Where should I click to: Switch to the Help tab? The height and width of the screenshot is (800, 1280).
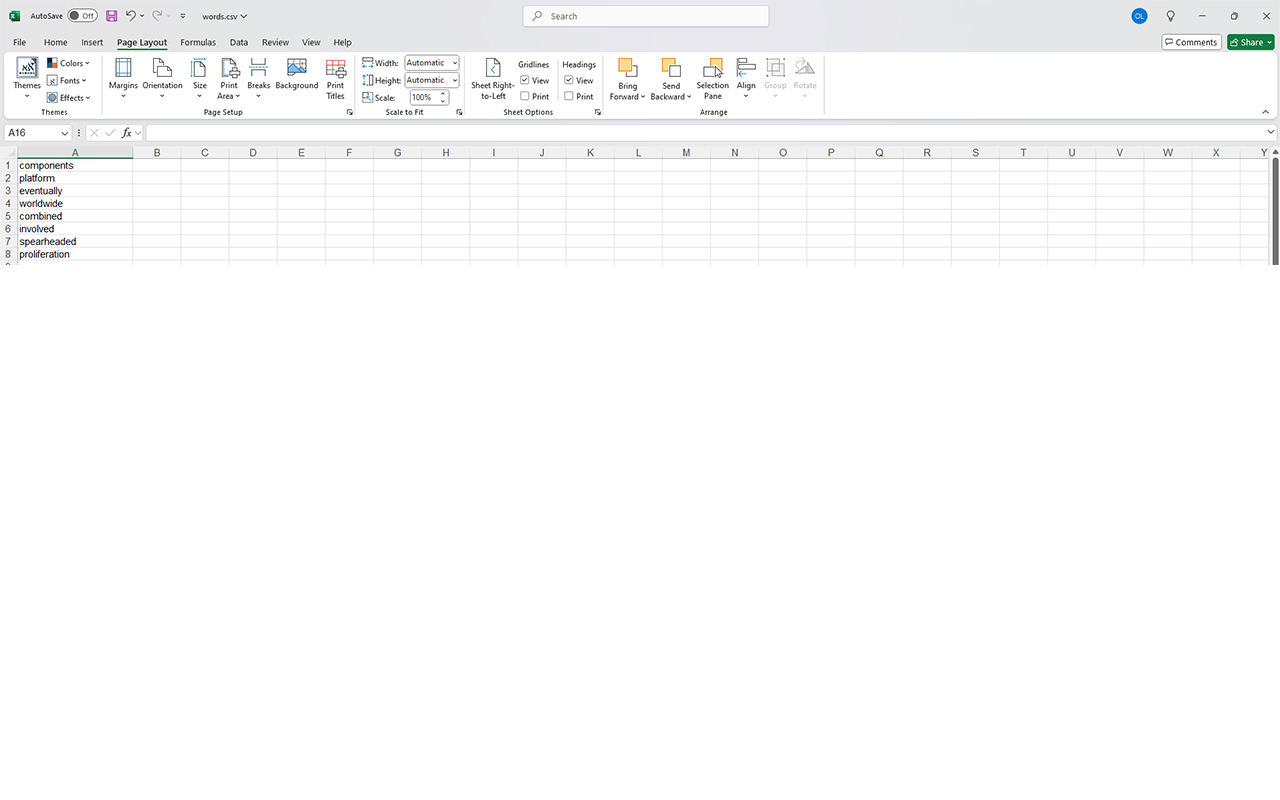pyautogui.click(x=343, y=42)
